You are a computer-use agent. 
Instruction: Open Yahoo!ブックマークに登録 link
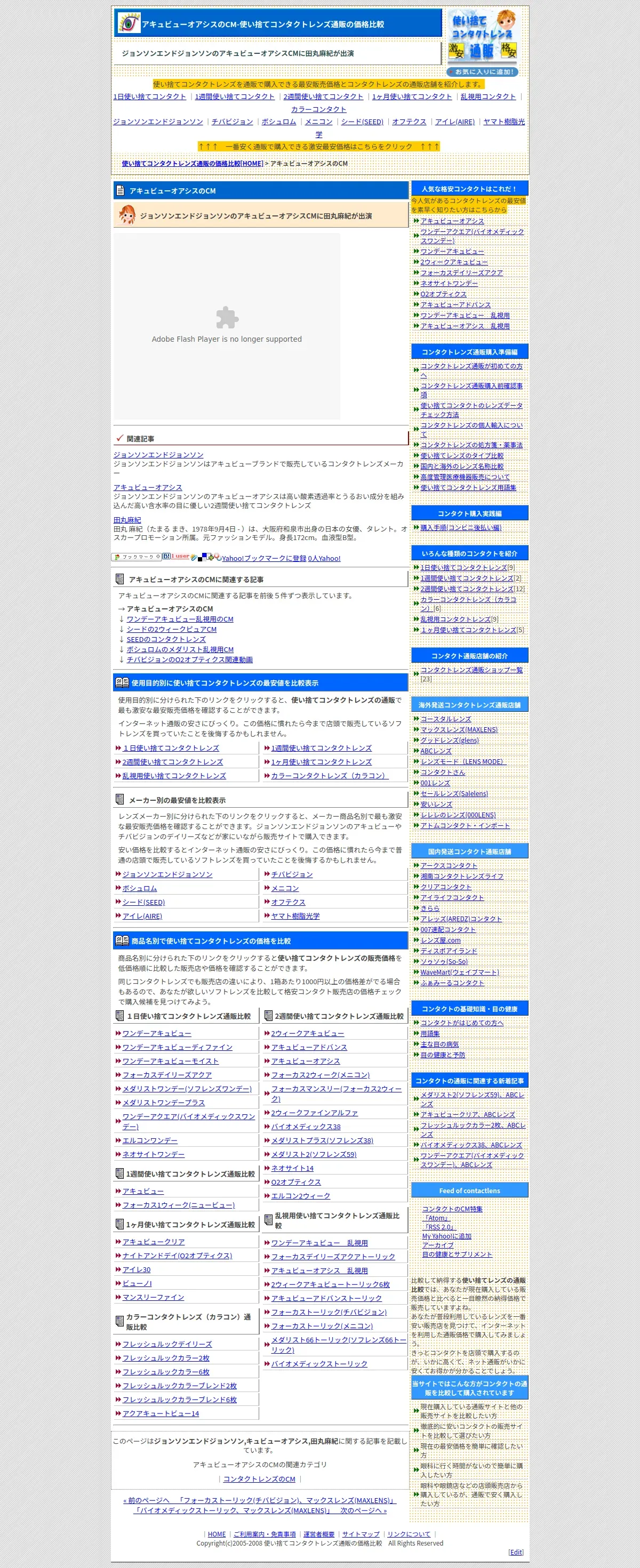[263, 558]
